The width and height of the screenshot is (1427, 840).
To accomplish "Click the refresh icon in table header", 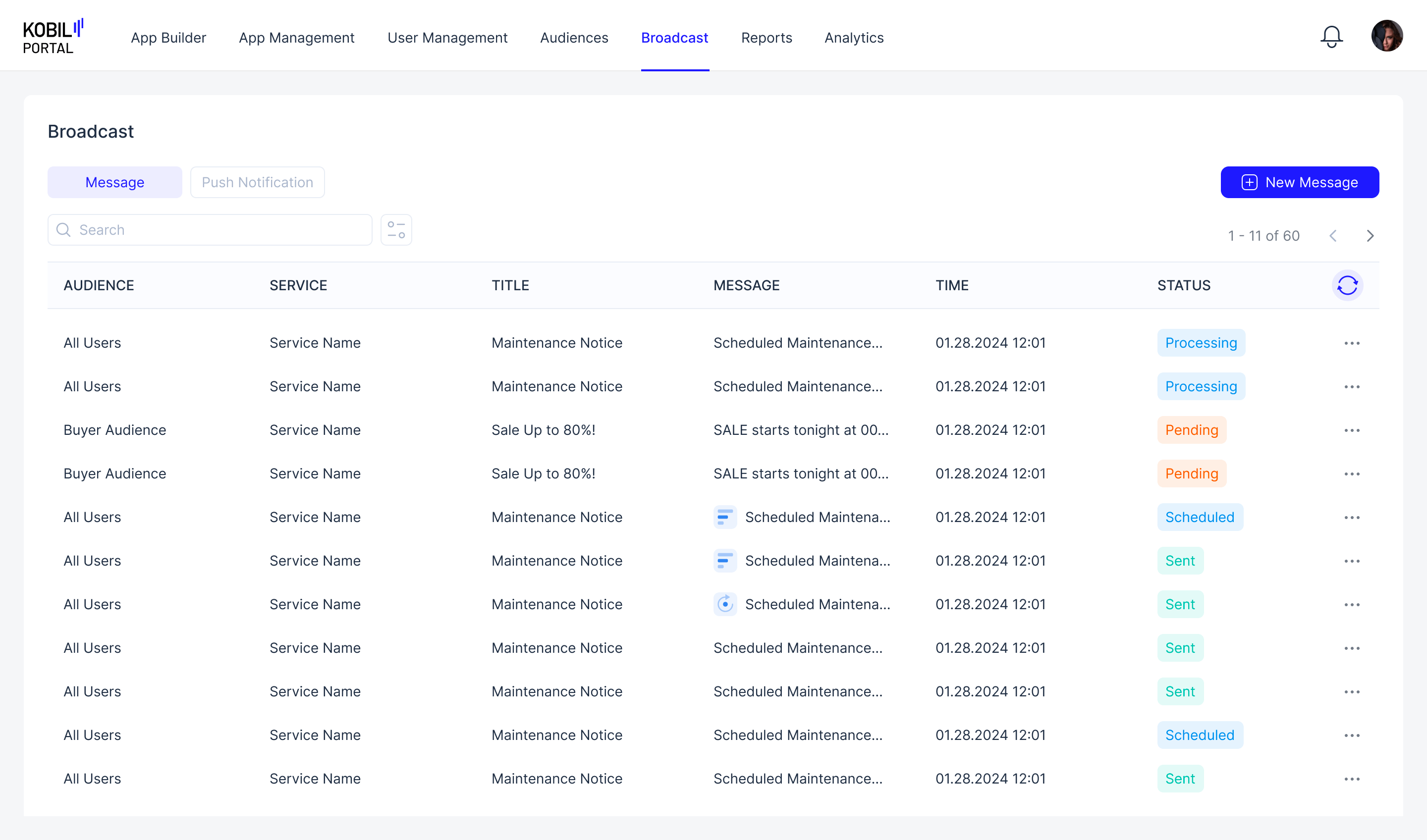I will [1347, 285].
